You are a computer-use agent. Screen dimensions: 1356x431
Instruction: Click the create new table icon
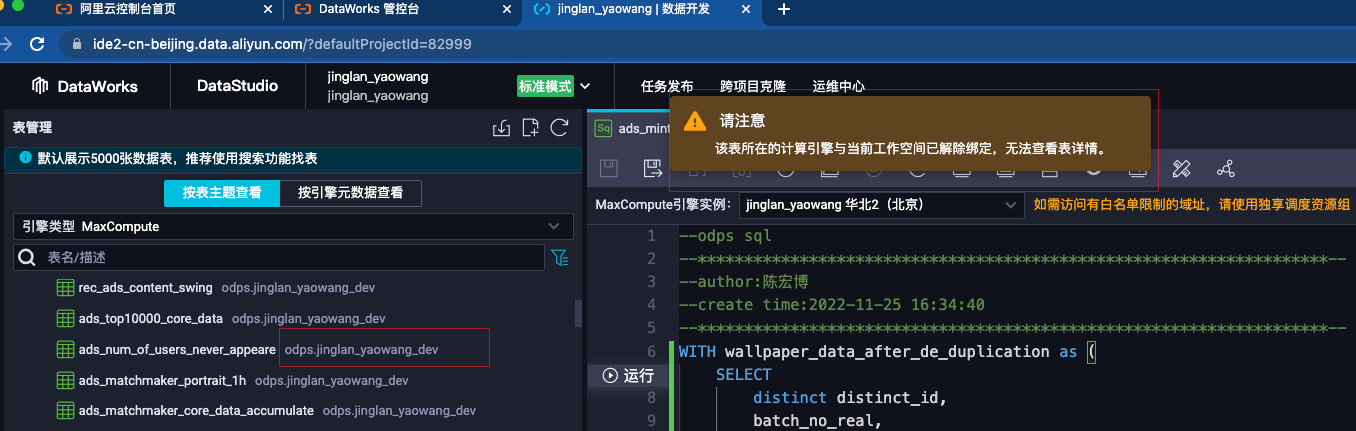coord(531,128)
